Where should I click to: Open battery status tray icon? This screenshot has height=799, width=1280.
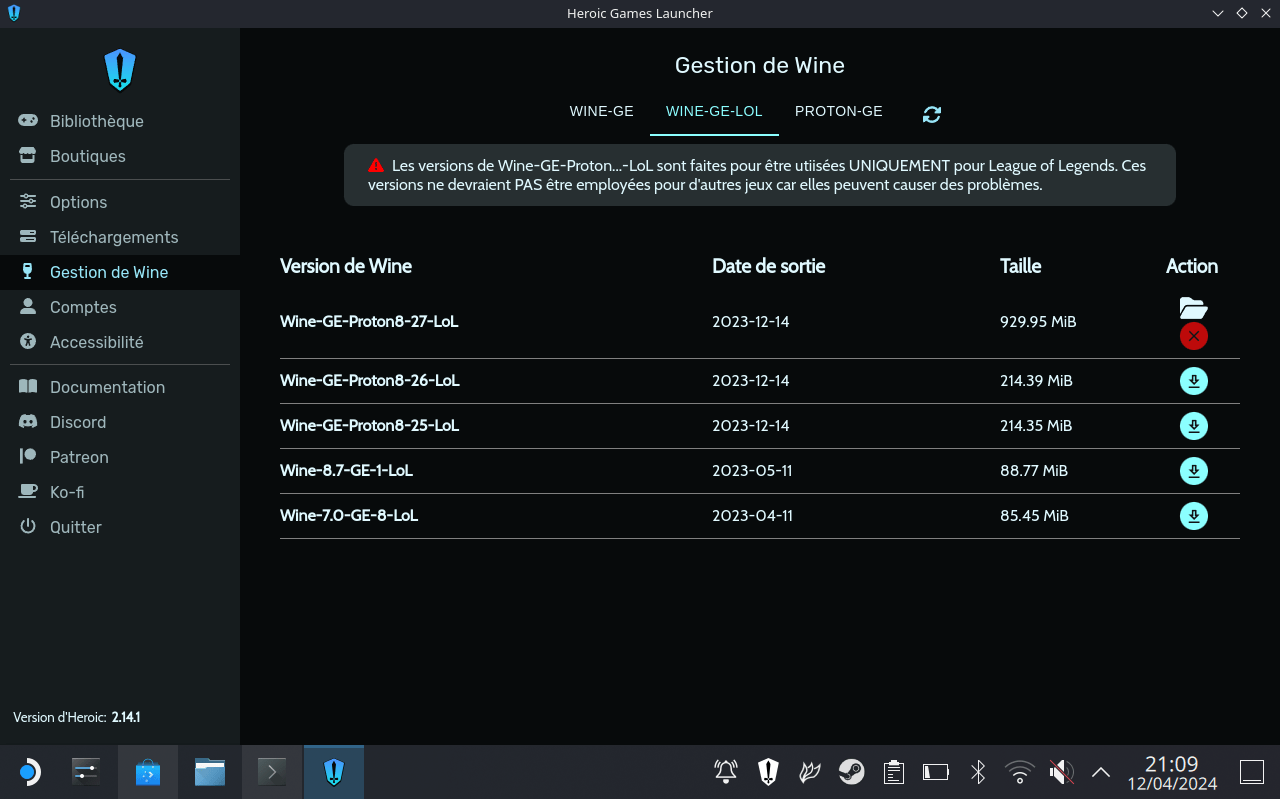936,772
